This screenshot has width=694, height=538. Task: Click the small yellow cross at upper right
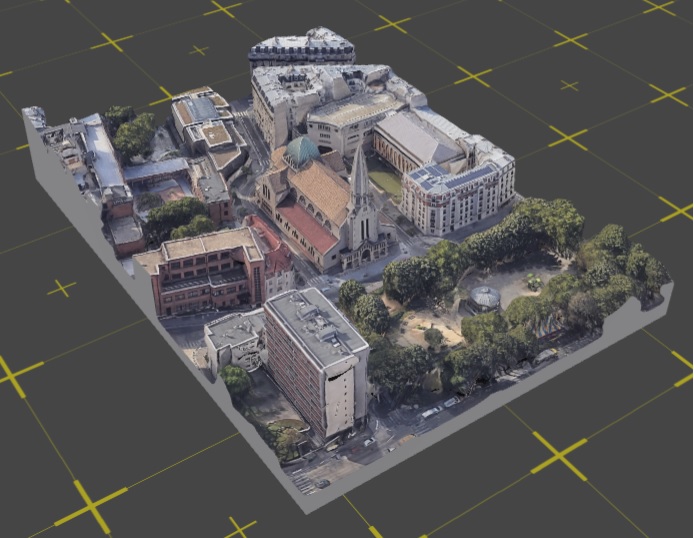(569, 86)
